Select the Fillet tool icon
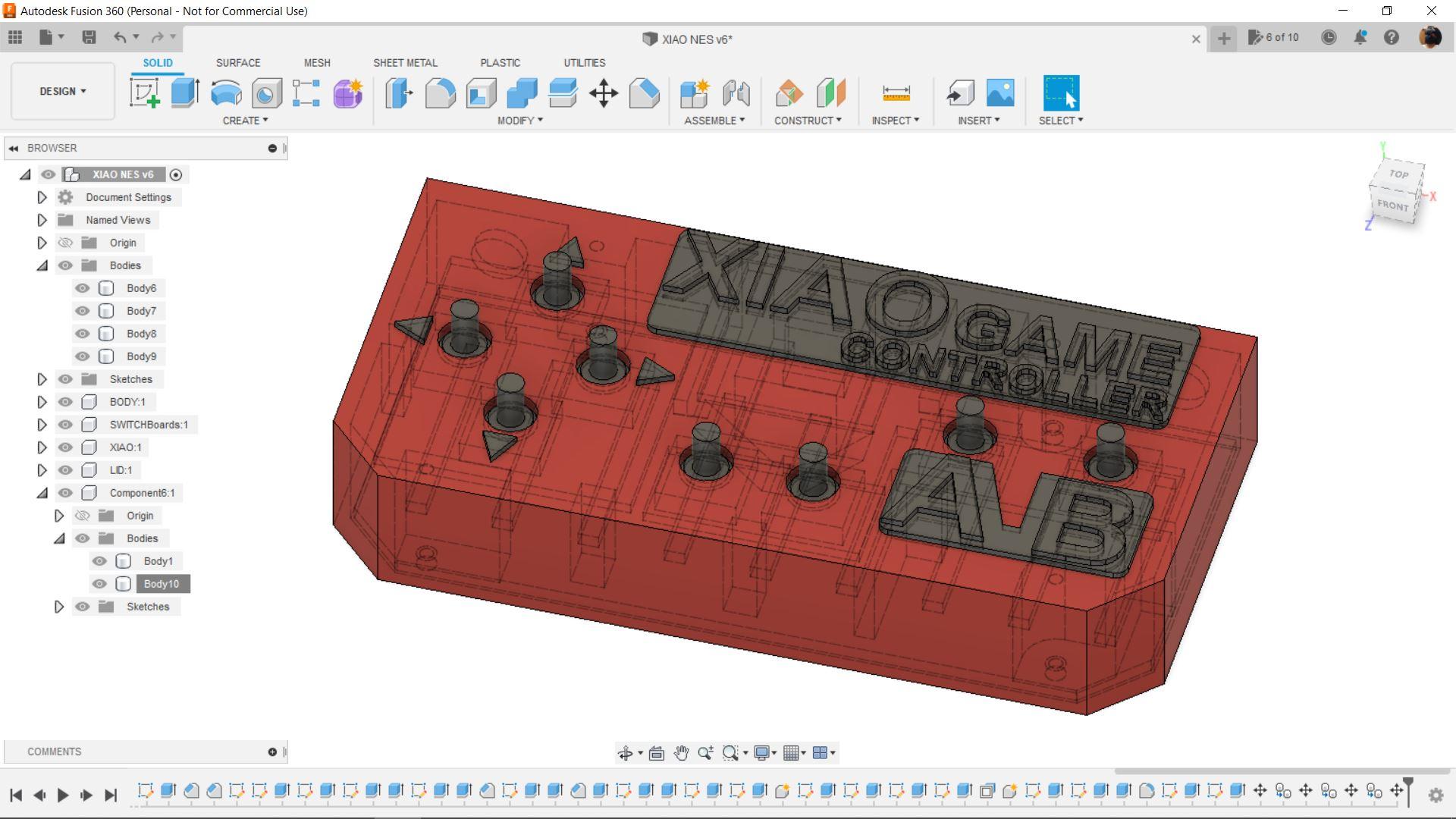This screenshot has height=819, width=1456. 440,93
